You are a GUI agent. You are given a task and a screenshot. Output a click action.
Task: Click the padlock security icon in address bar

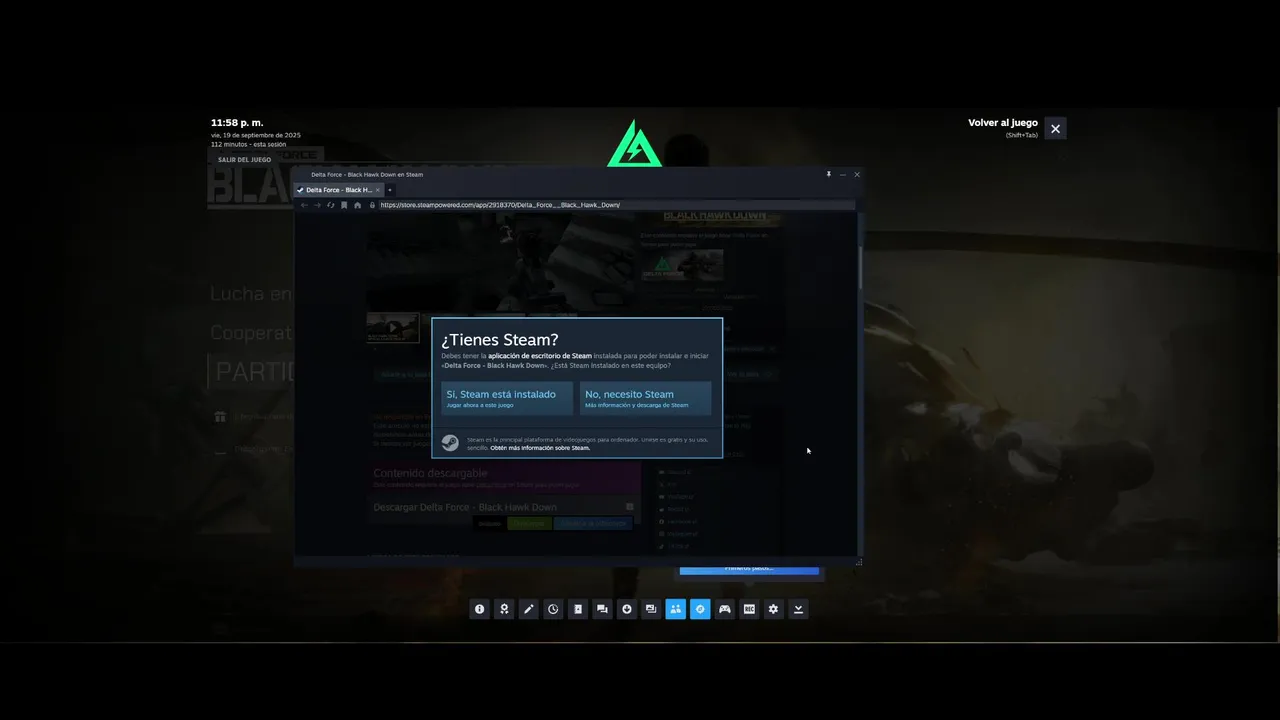pos(372,205)
